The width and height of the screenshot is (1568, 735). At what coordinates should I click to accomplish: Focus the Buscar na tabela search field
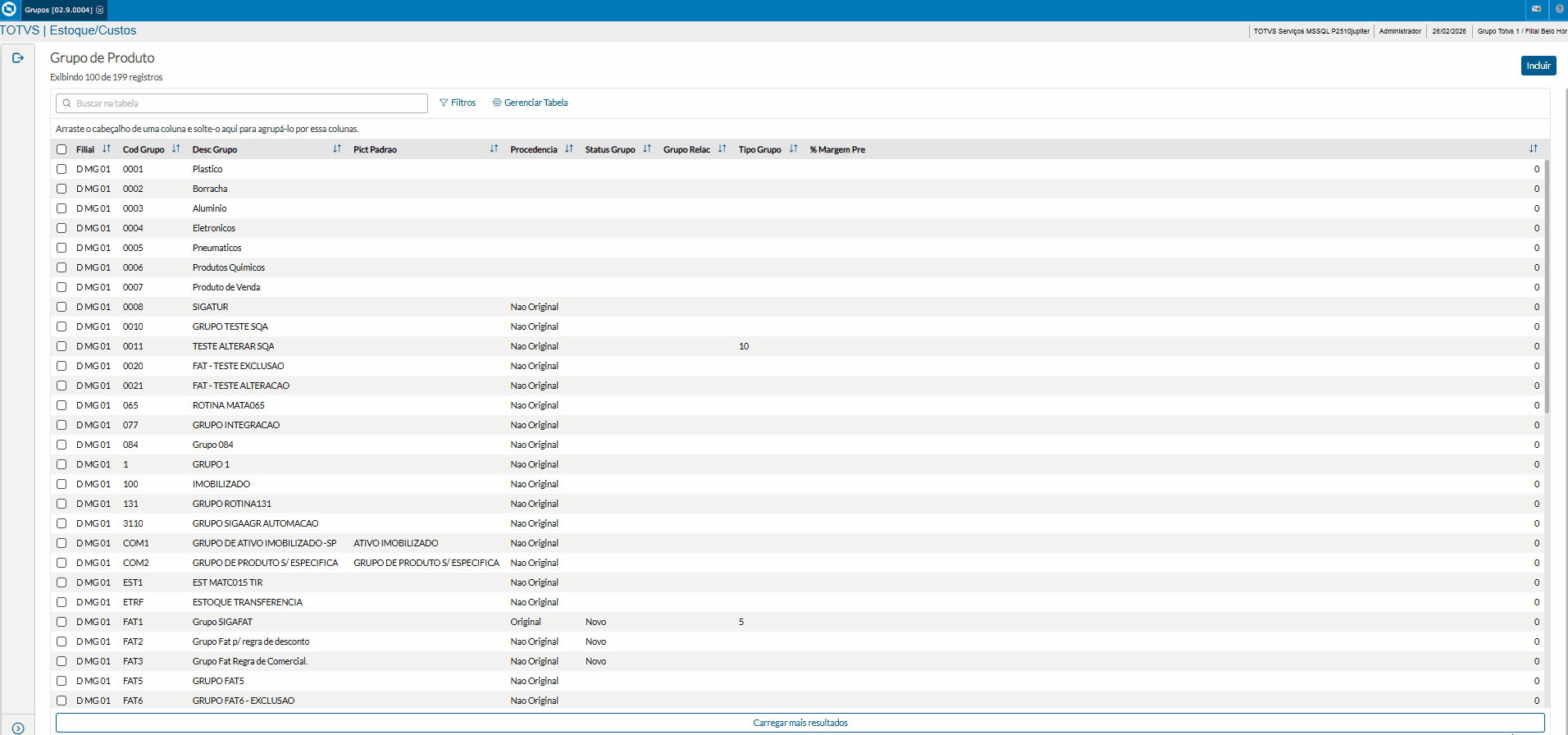click(242, 103)
